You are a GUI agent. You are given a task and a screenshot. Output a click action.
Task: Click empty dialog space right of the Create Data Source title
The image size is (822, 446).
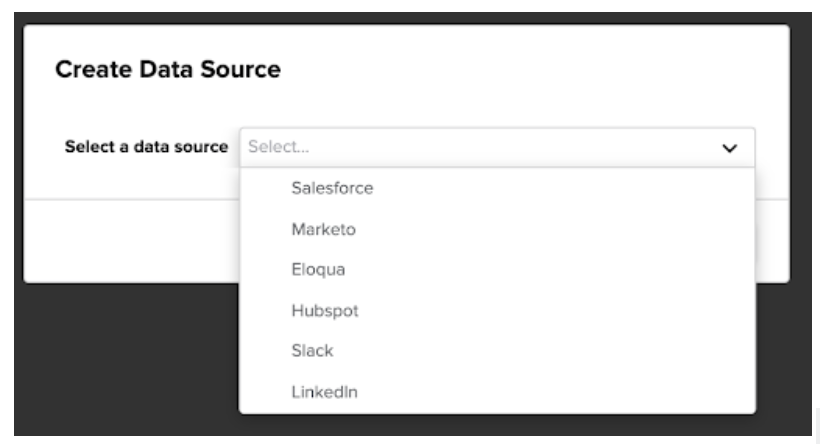524,69
